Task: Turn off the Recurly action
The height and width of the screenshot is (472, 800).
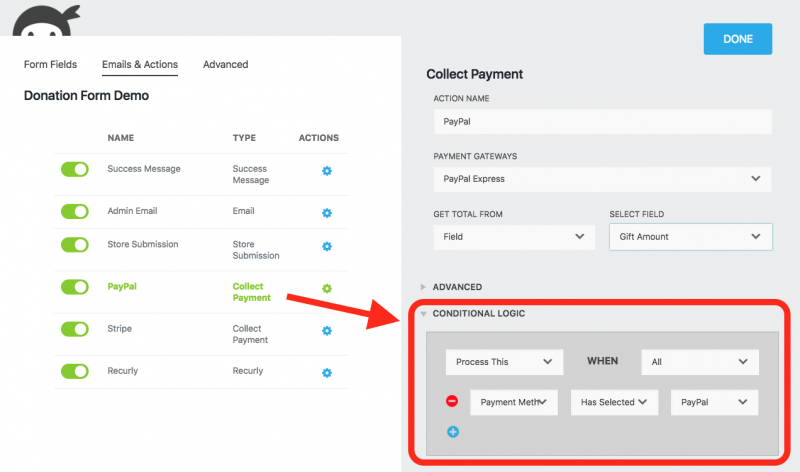Action: point(74,371)
